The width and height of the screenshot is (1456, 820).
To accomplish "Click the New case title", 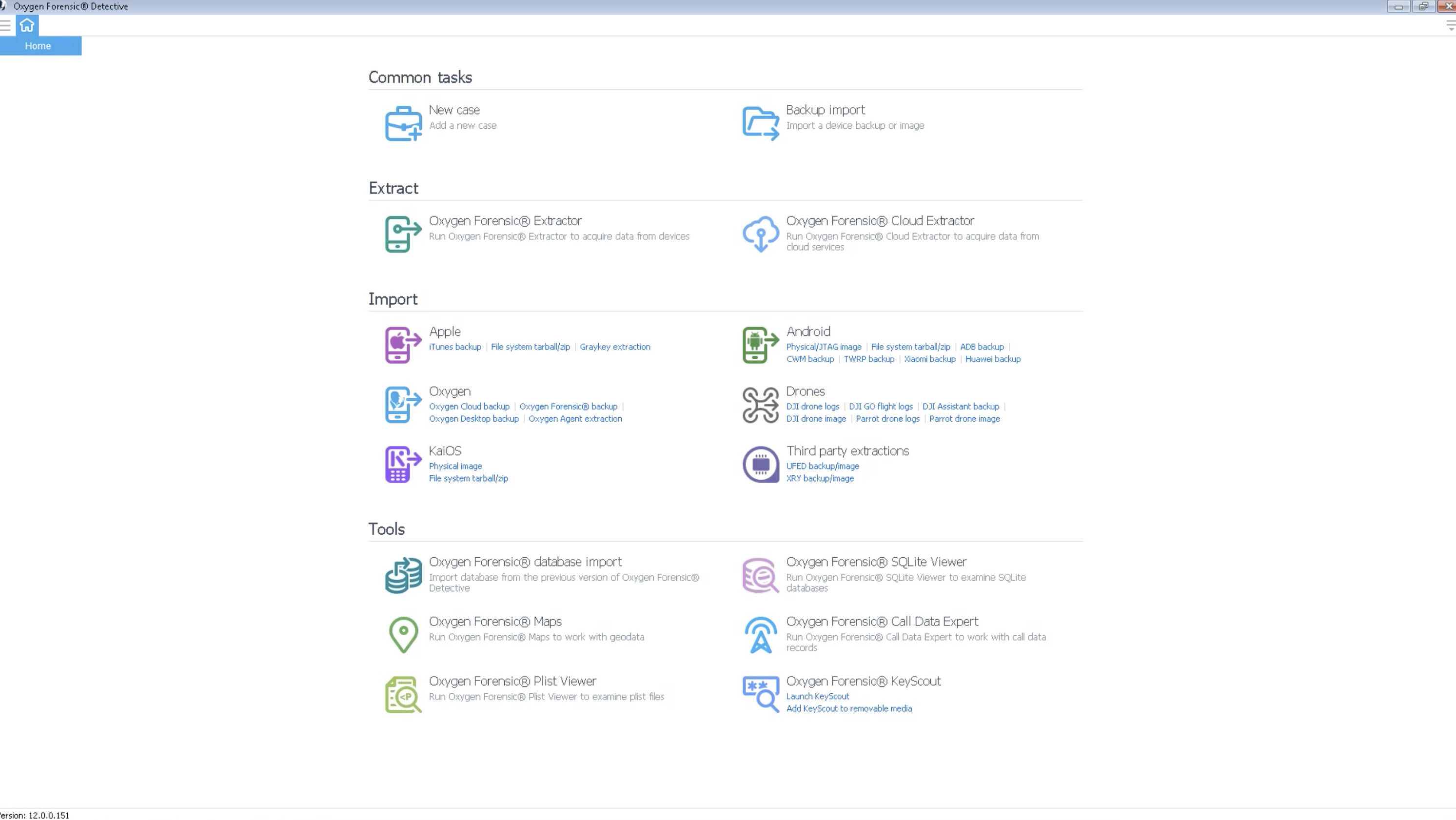I will (x=454, y=110).
